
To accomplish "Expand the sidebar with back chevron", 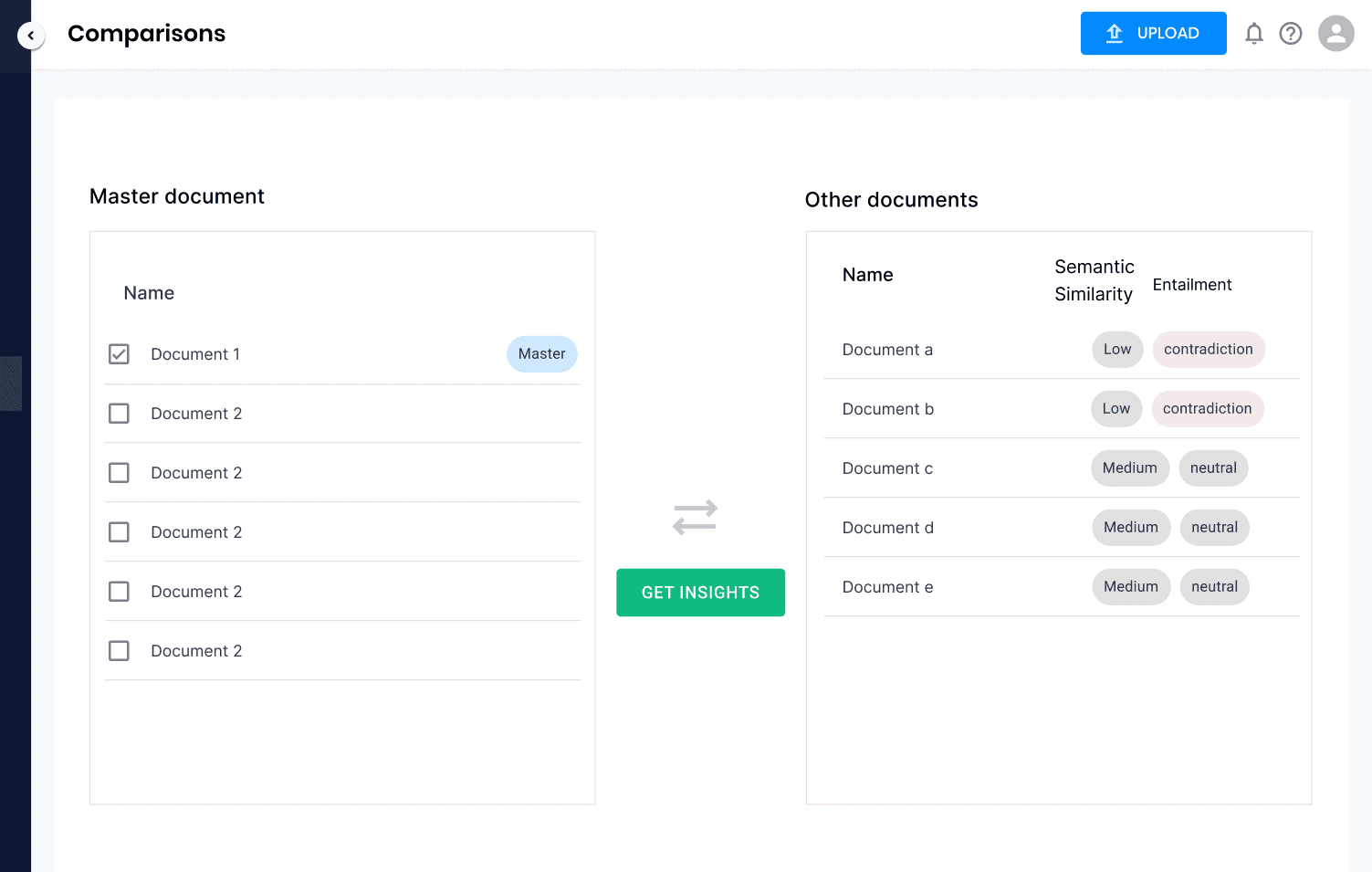I will pyautogui.click(x=31, y=36).
